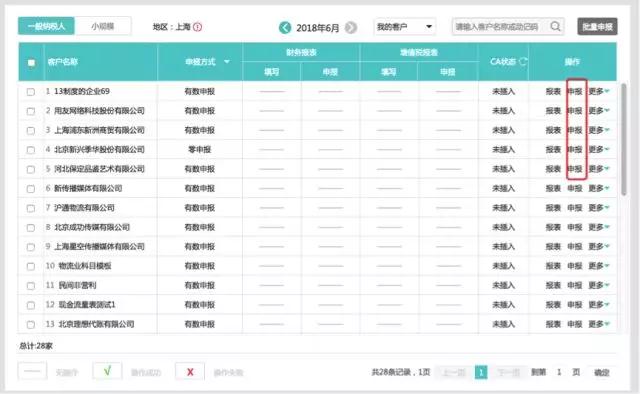
Task: Open the 申报方式 filter dropdown
Action: point(227,62)
